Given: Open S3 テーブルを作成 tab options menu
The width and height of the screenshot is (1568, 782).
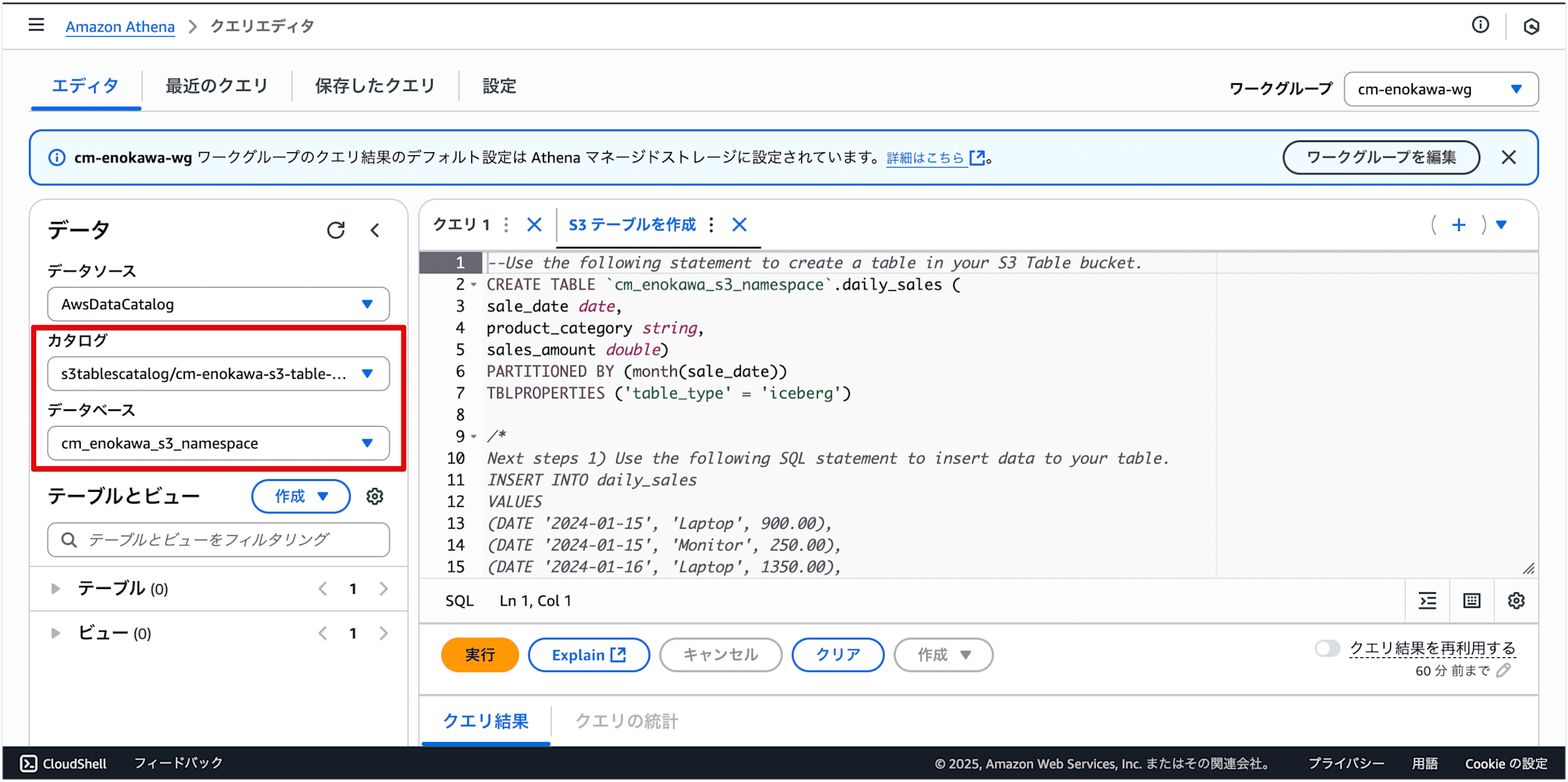Looking at the screenshot, I should [x=711, y=225].
